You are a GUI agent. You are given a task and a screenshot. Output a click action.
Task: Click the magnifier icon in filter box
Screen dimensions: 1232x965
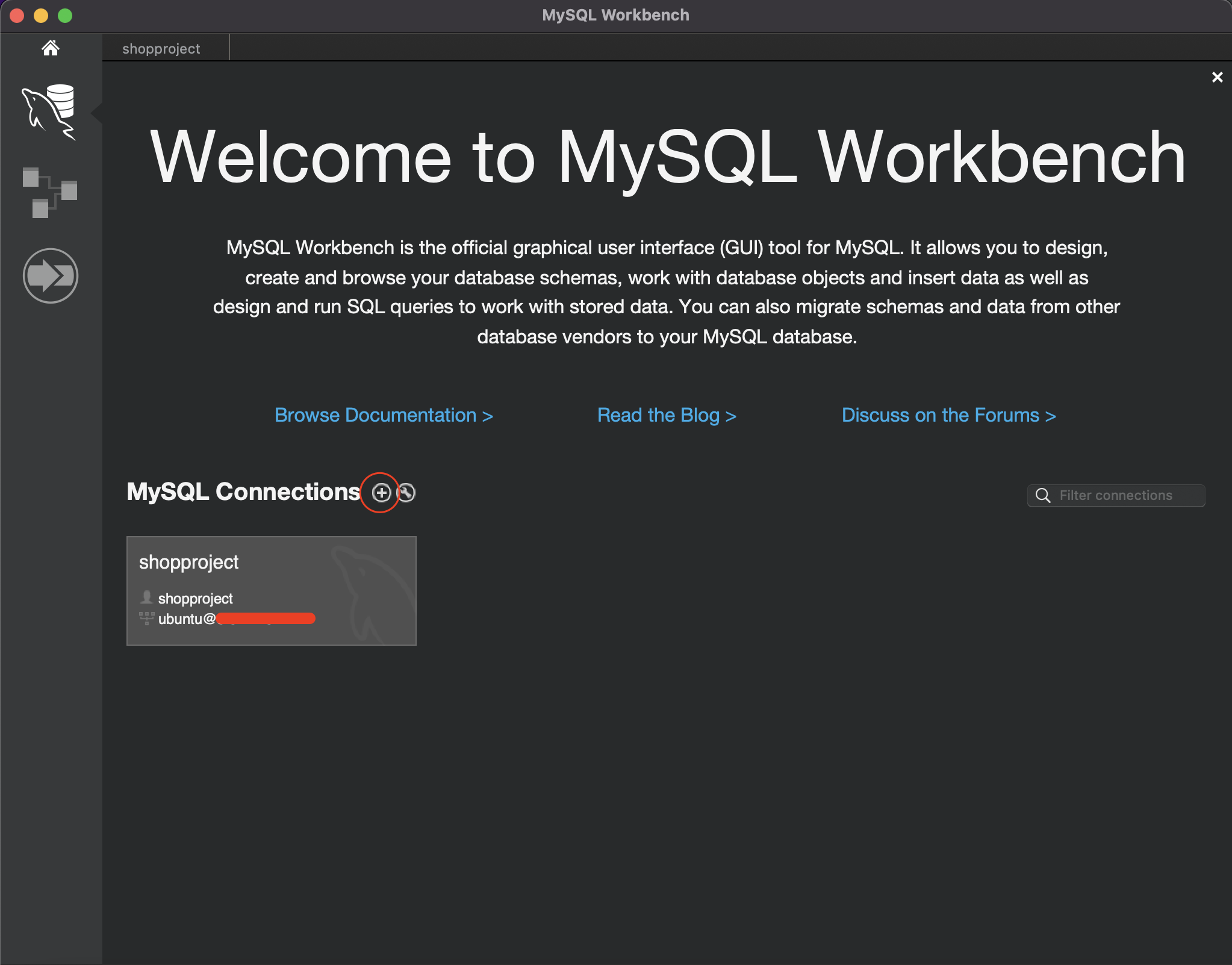point(1043,495)
